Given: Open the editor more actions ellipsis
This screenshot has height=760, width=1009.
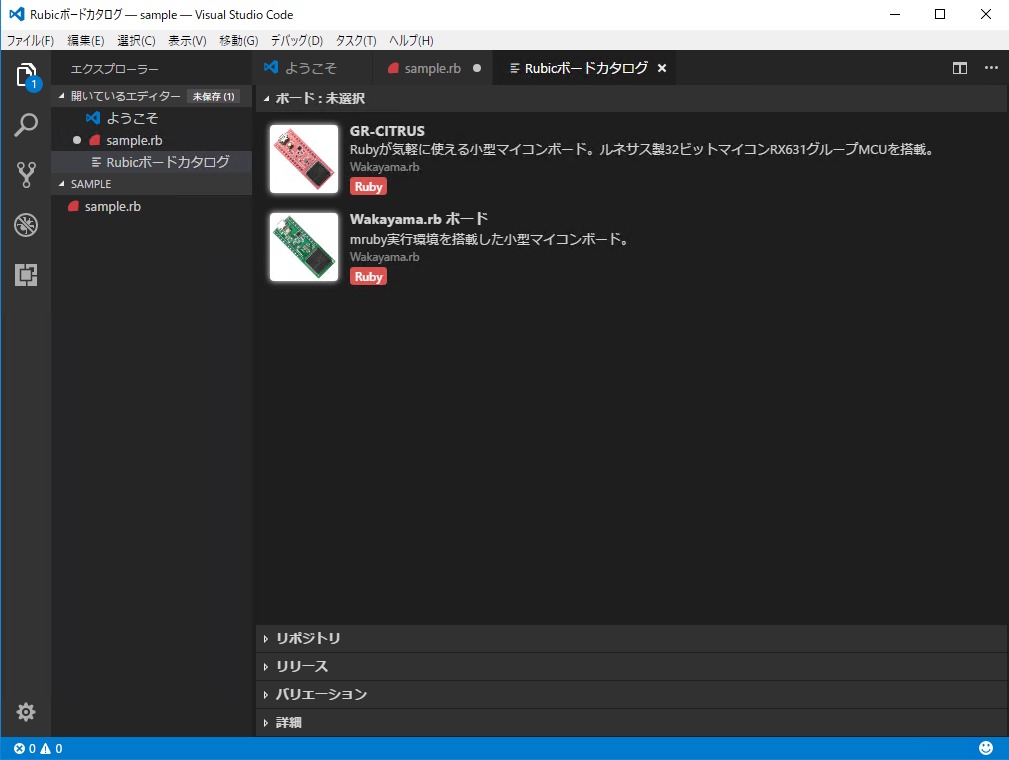Looking at the screenshot, I should pyautogui.click(x=991, y=68).
